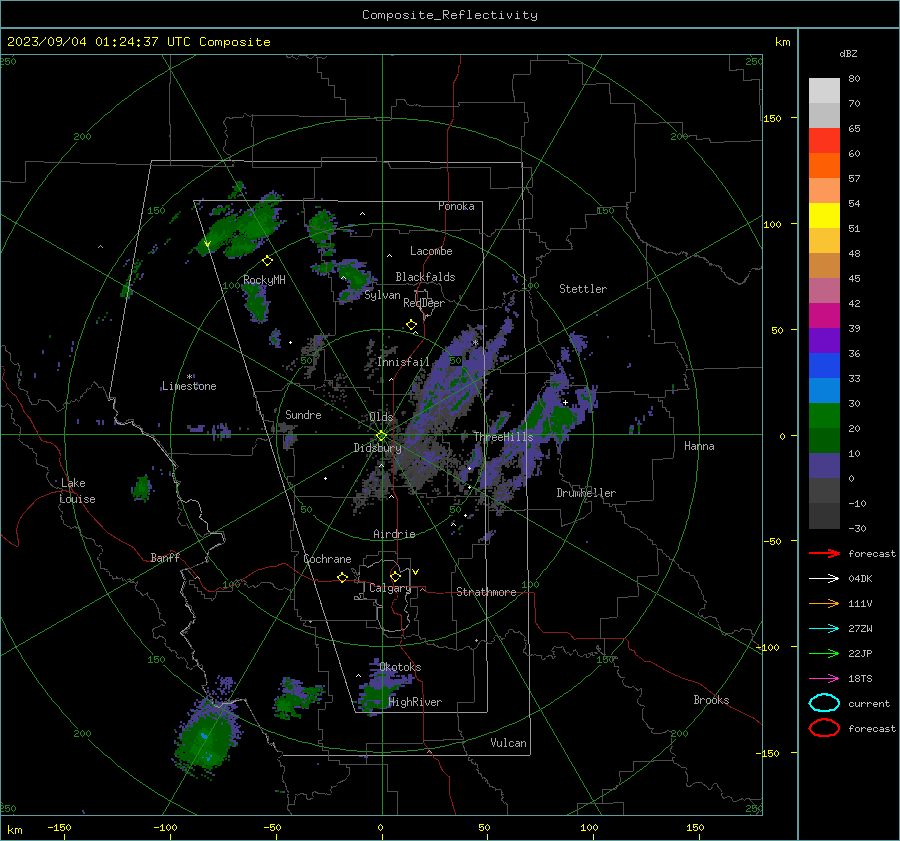Viewport: 900px width, 841px height.
Task: Click the yellow diamond marker above RockyMH
Action: (x=267, y=261)
